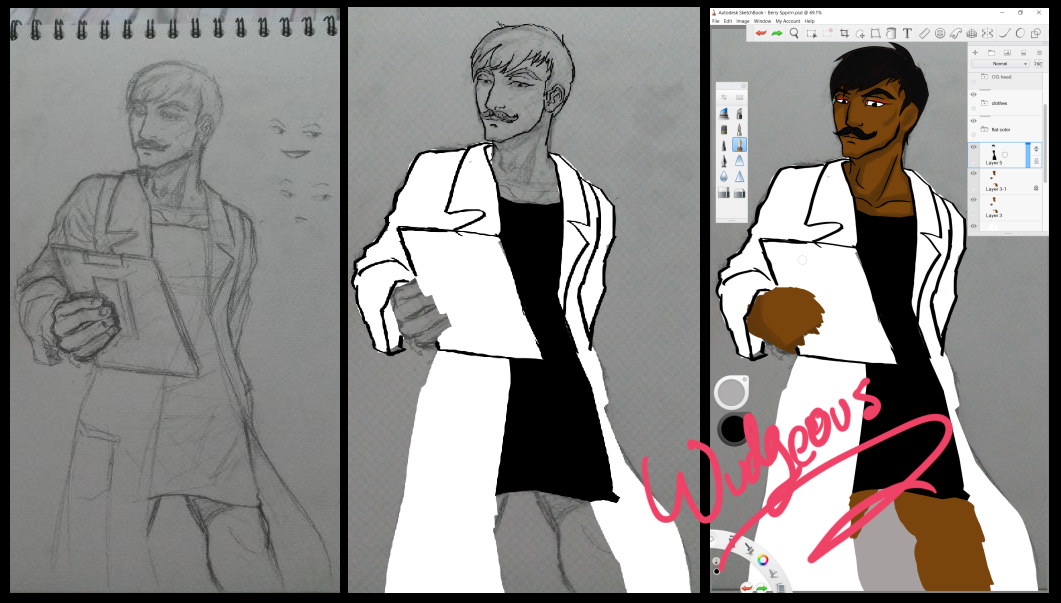The width and height of the screenshot is (1061, 603).
Task: Collapse the OG head layer group
Action: [985, 76]
